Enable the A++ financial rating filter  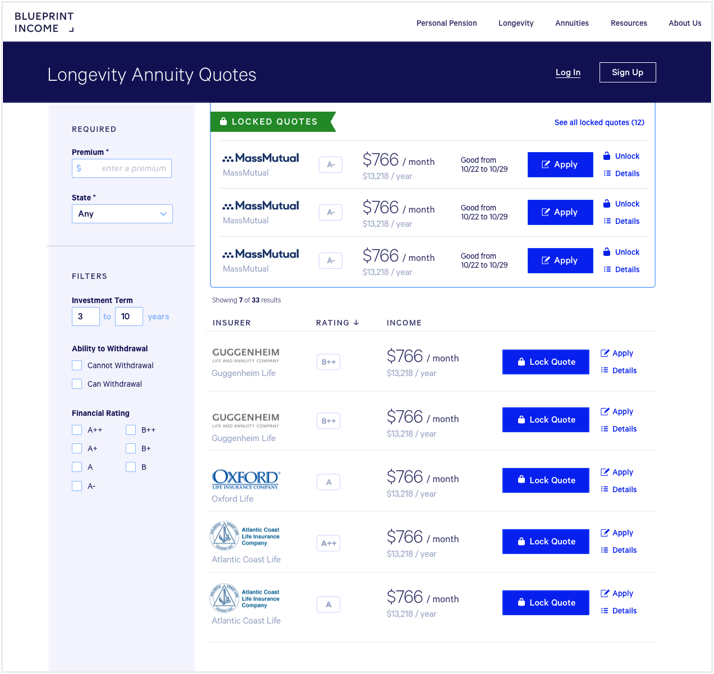(77, 430)
